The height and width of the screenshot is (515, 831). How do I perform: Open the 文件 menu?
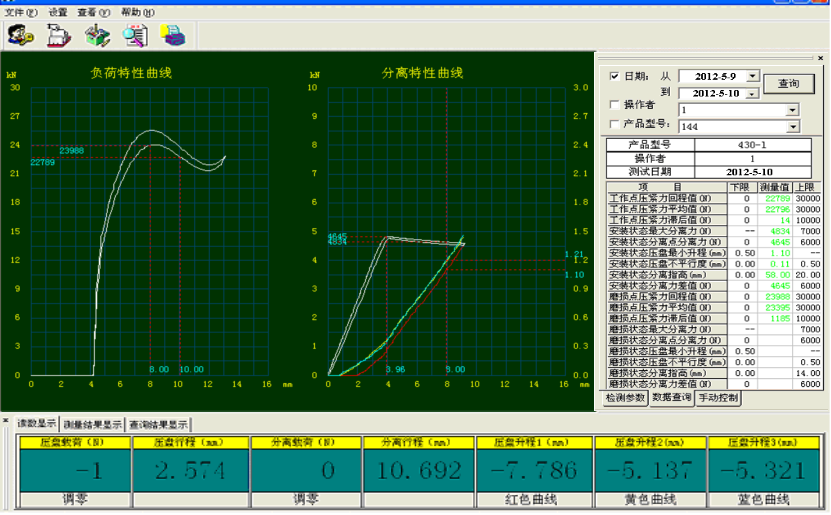coord(20,12)
